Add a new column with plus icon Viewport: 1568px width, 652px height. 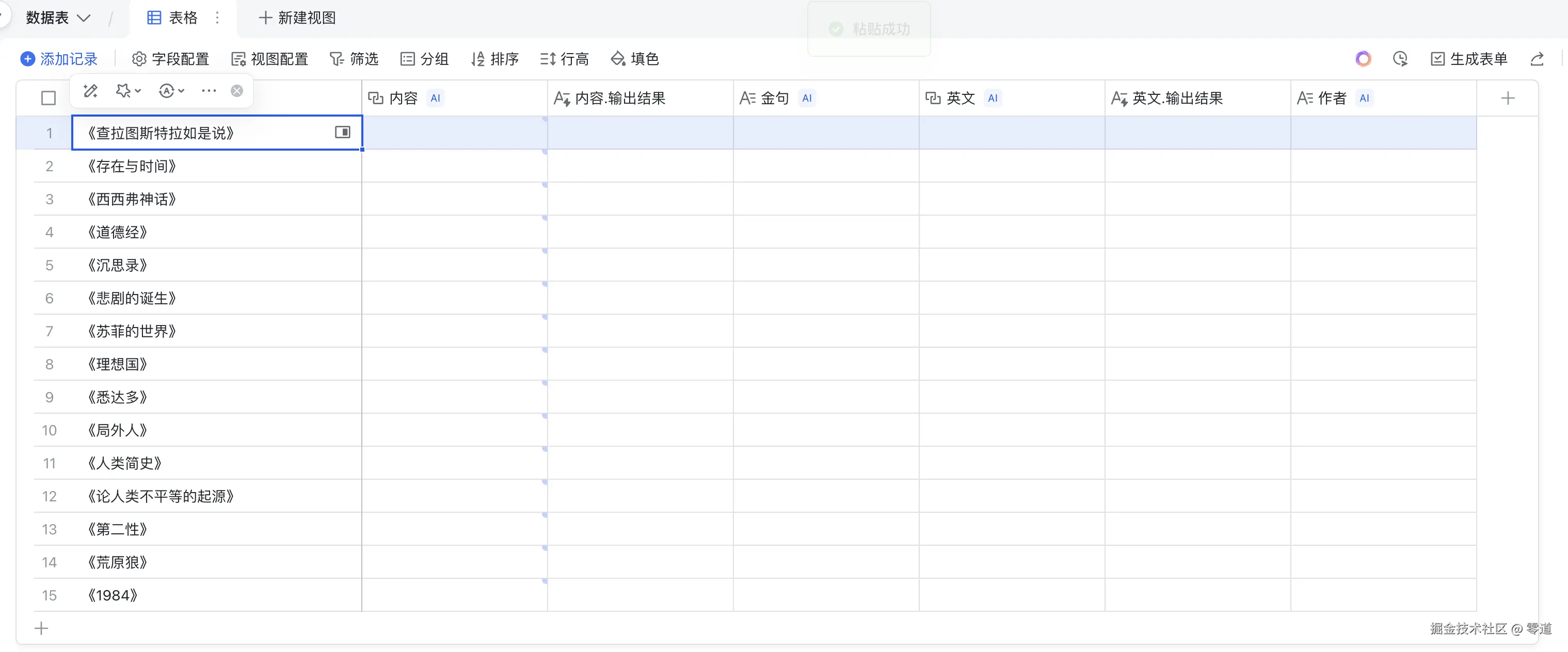[x=1507, y=98]
